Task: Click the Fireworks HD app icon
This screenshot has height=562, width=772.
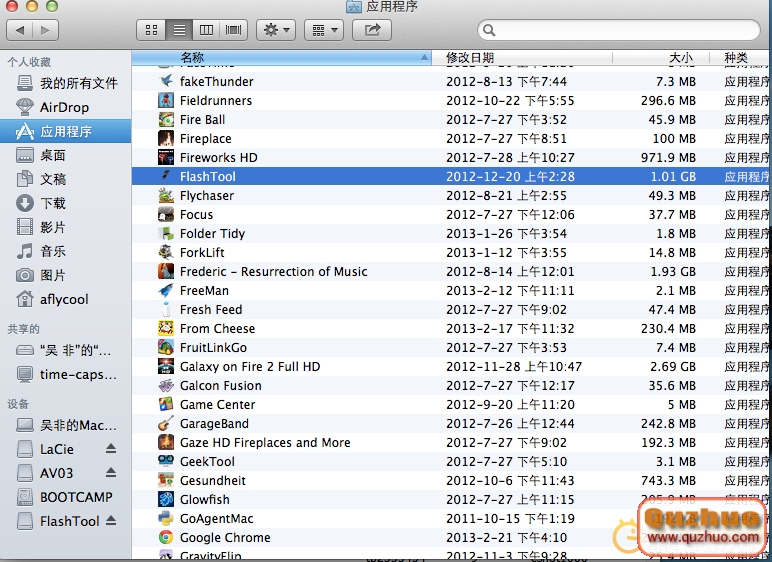Action: 166,157
